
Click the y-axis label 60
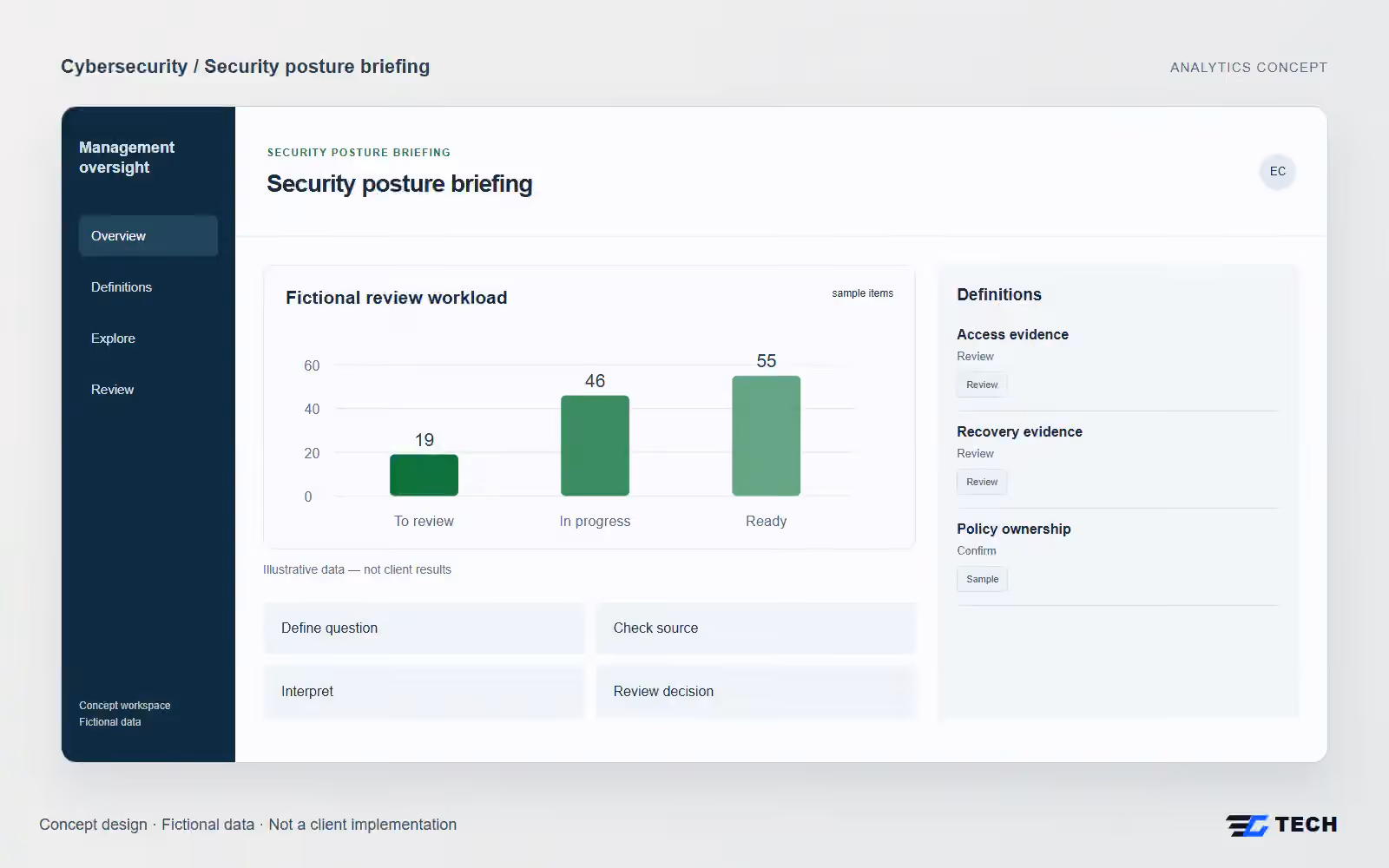312,366
